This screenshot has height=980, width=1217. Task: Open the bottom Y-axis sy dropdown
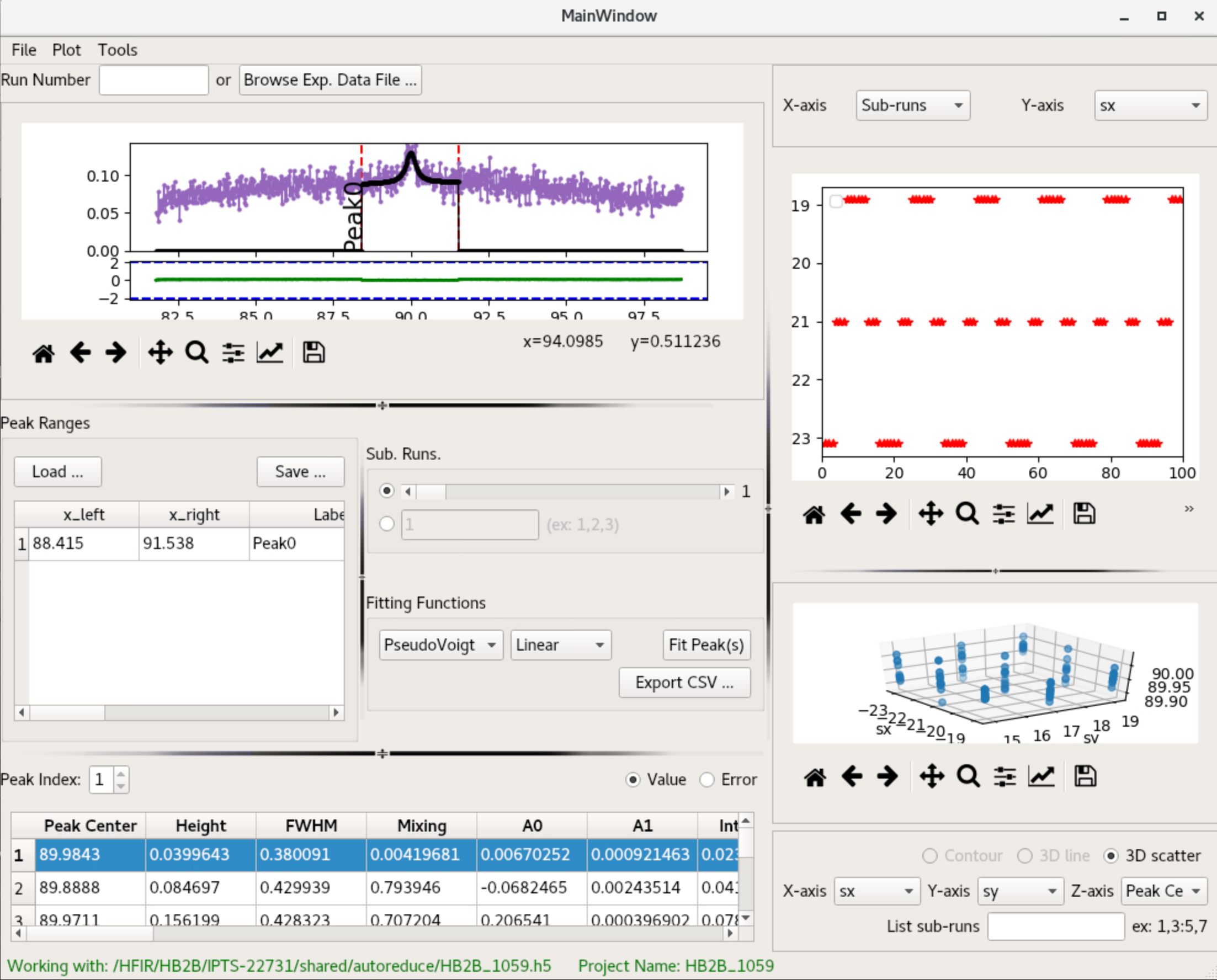pyautogui.click(x=1021, y=891)
